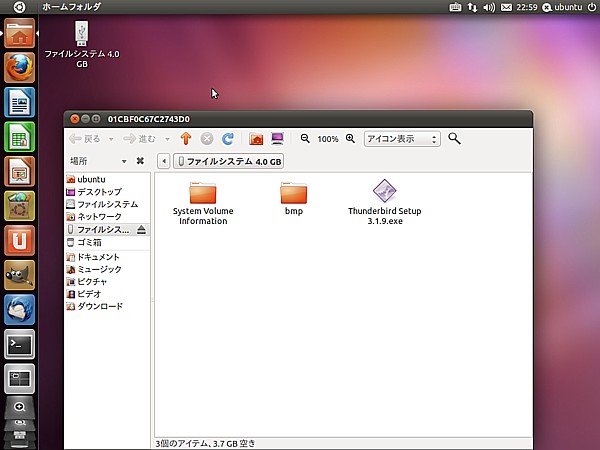Select ネットワーク in the sidebar
The height and width of the screenshot is (450, 600).
pos(107,217)
